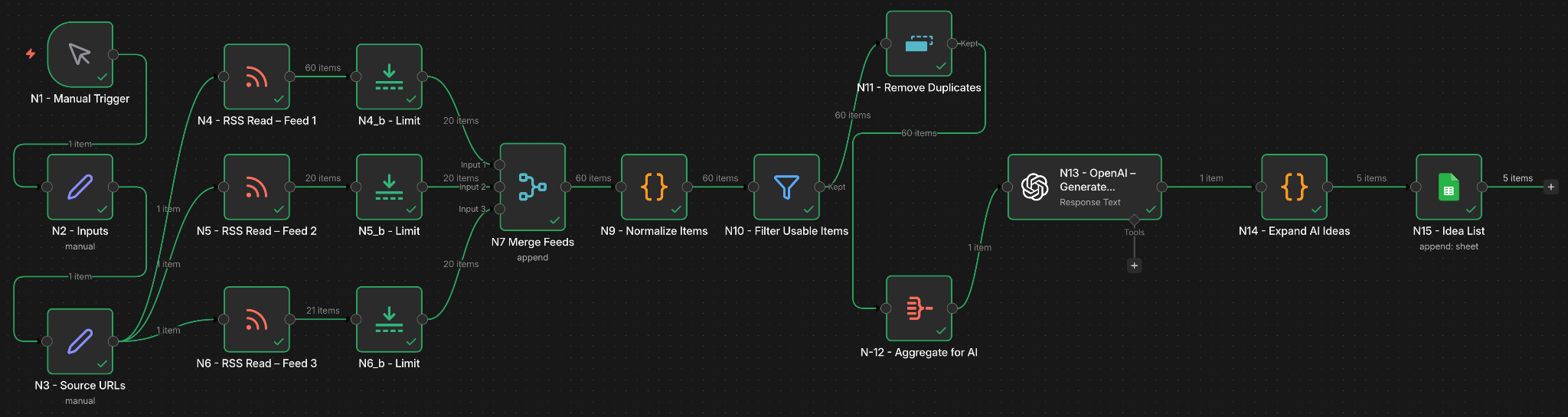This screenshot has width=1568, height=417.
Task: Click the '21 items' connection label
Action: coord(323,311)
